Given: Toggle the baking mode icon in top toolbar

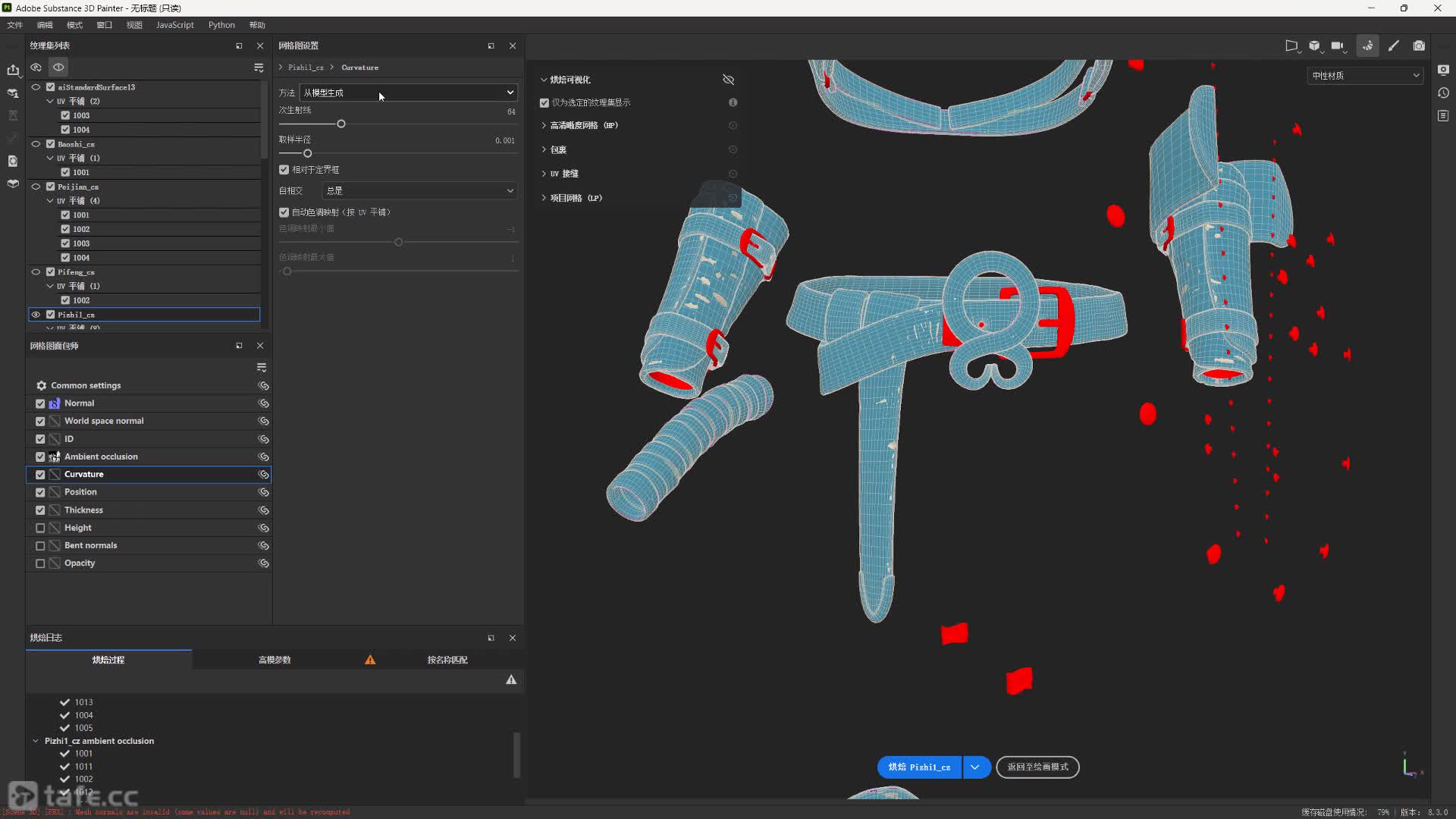Looking at the screenshot, I should click(x=1367, y=45).
